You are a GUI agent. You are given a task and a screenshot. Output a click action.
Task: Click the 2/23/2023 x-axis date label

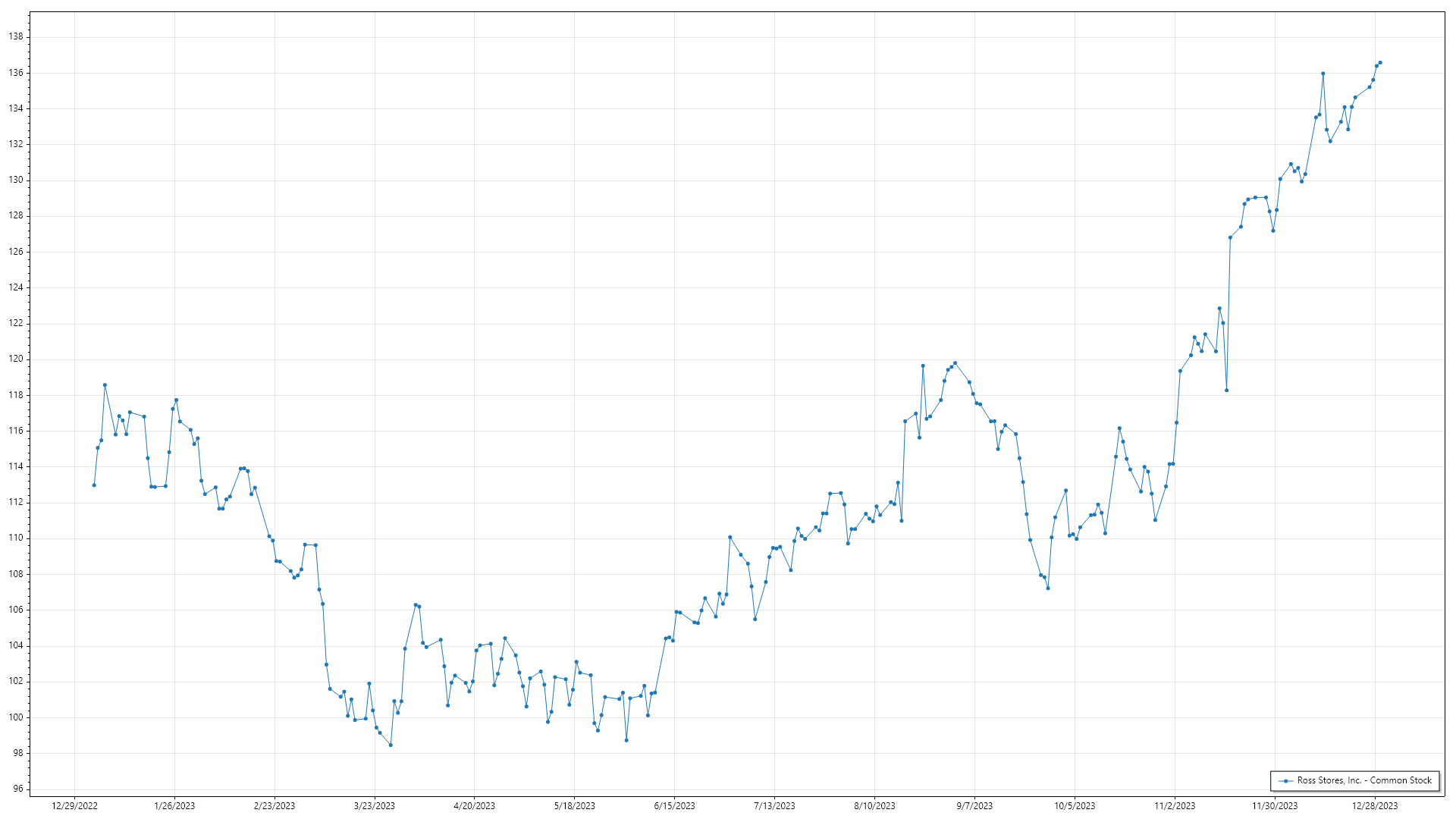pyautogui.click(x=274, y=806)
